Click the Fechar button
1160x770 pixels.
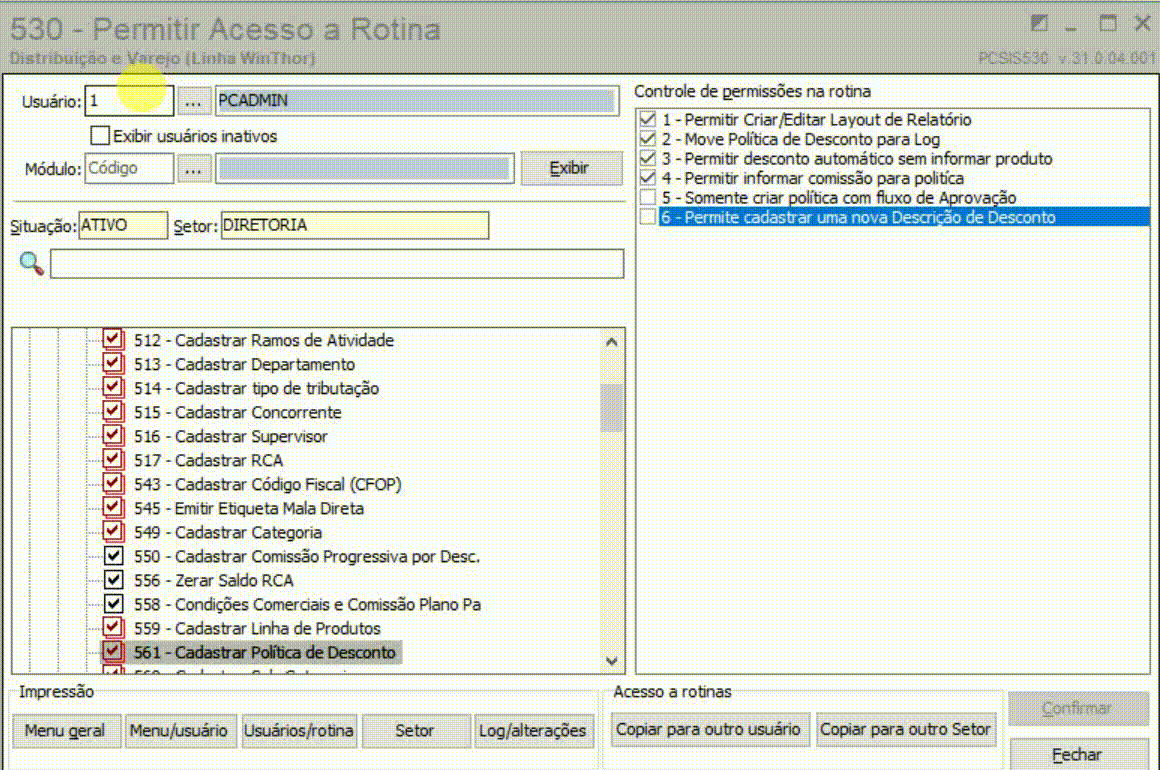coord(1077,754)
